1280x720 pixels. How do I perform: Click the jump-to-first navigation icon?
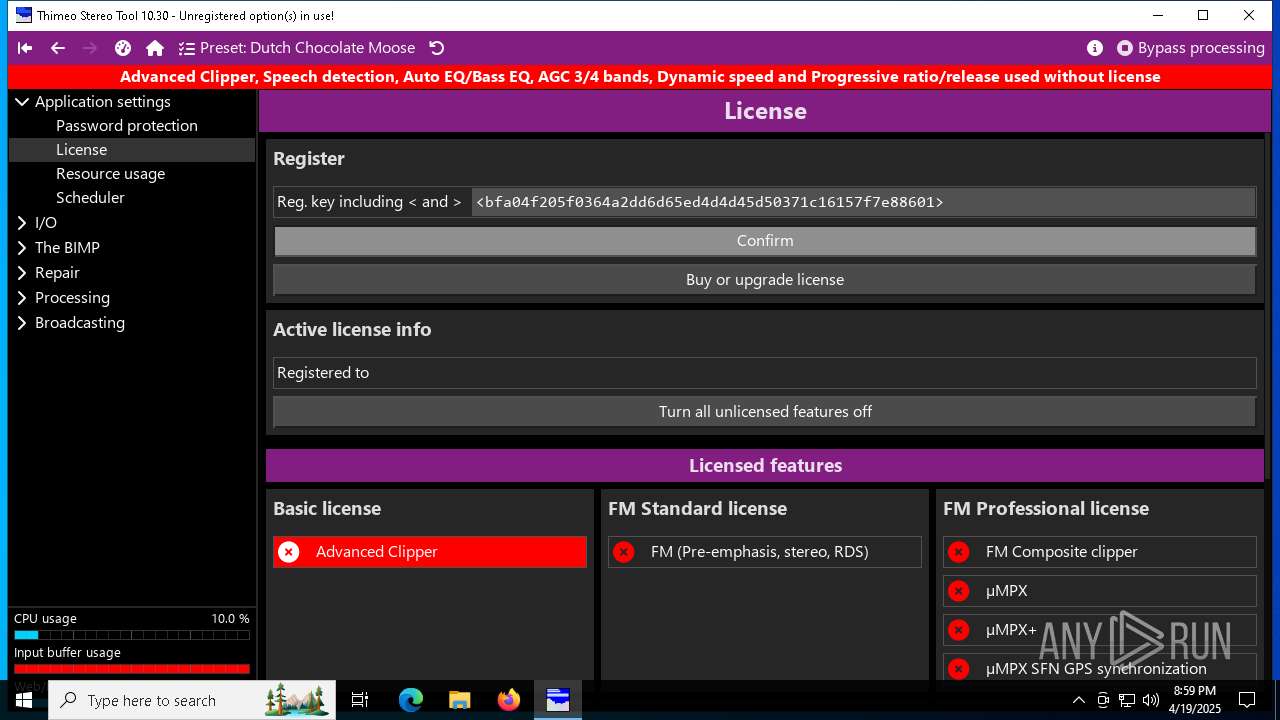point(25,48)
